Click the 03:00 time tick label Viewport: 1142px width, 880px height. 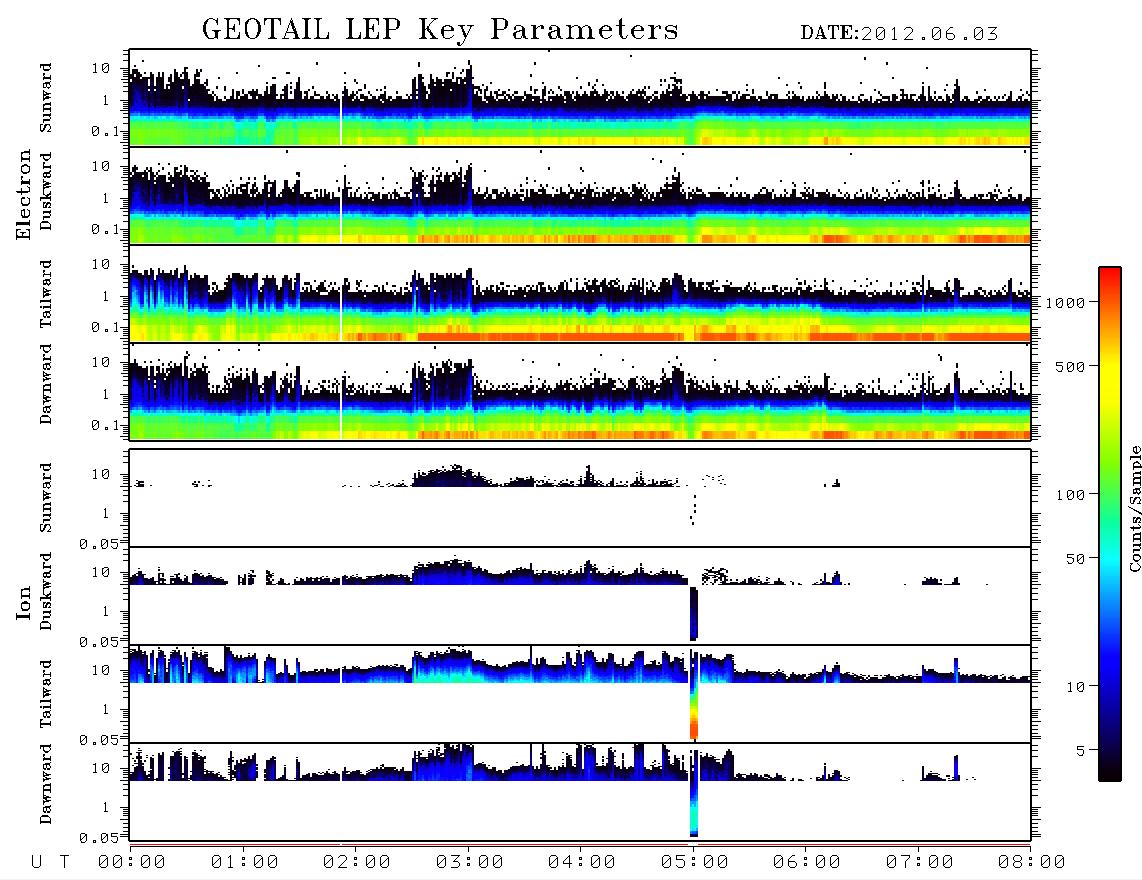469,862
